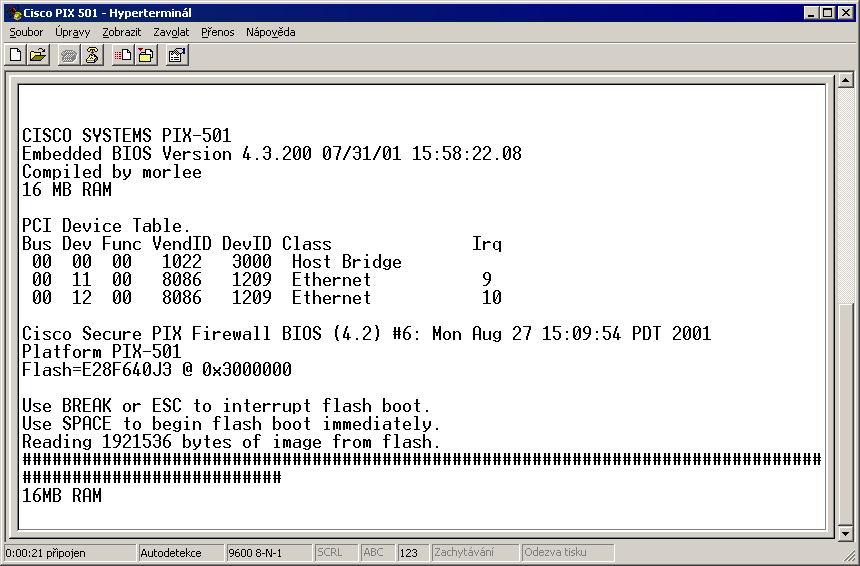Click the window resize grip corner
The image size is (860, 566).
click(849, 555)
